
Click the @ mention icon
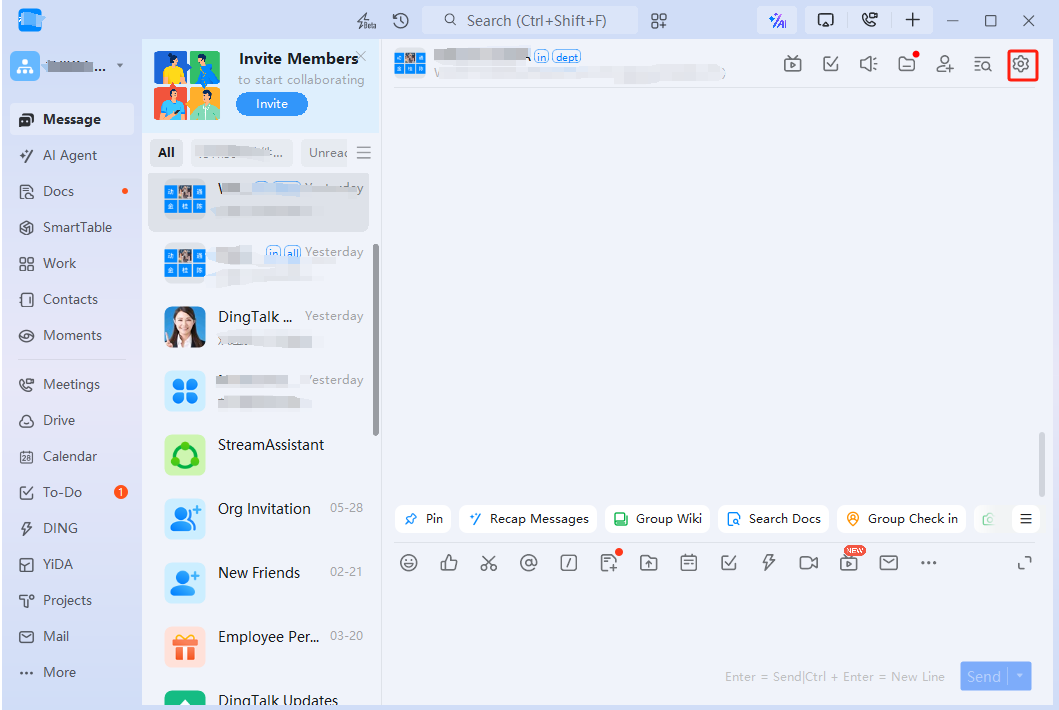click(x=528, y=563)
